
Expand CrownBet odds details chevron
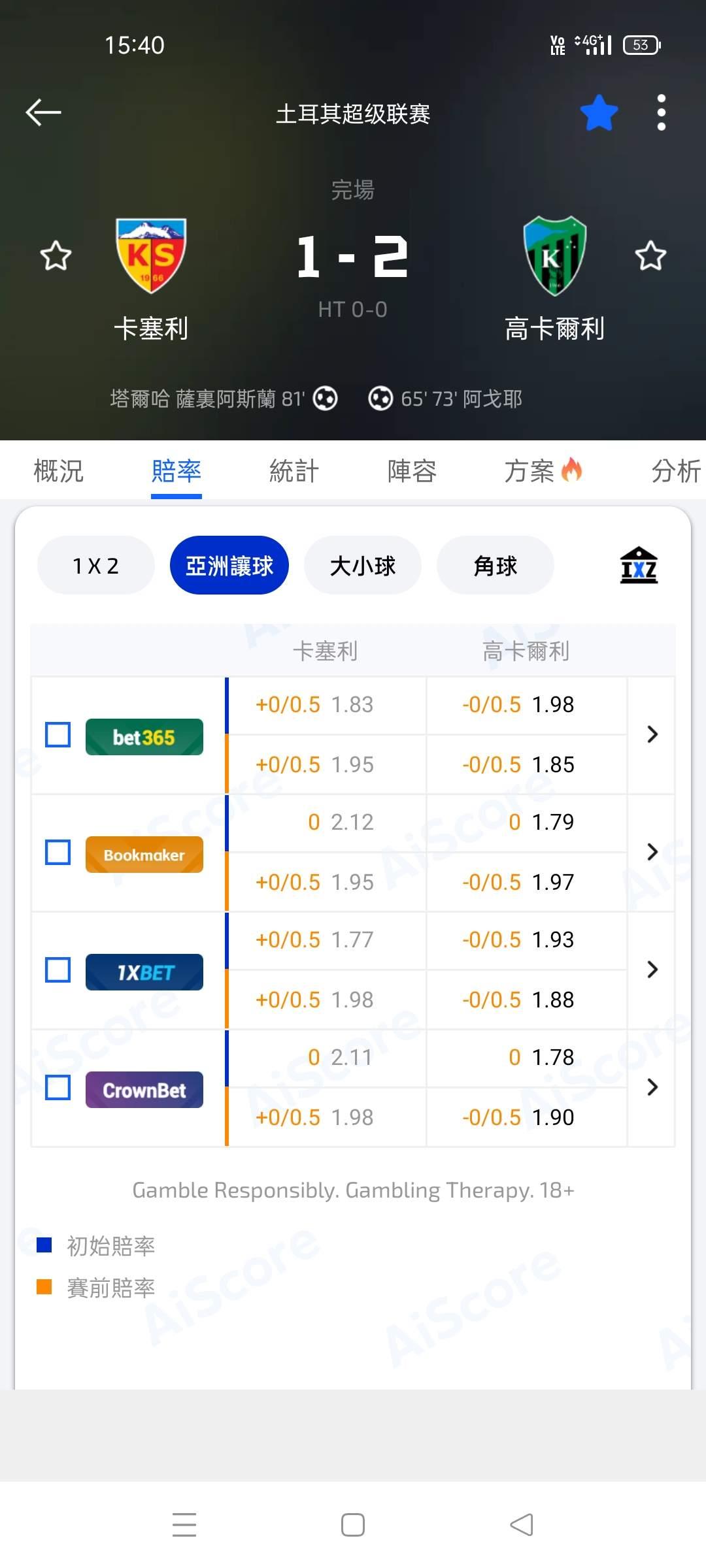(652, 1087)
